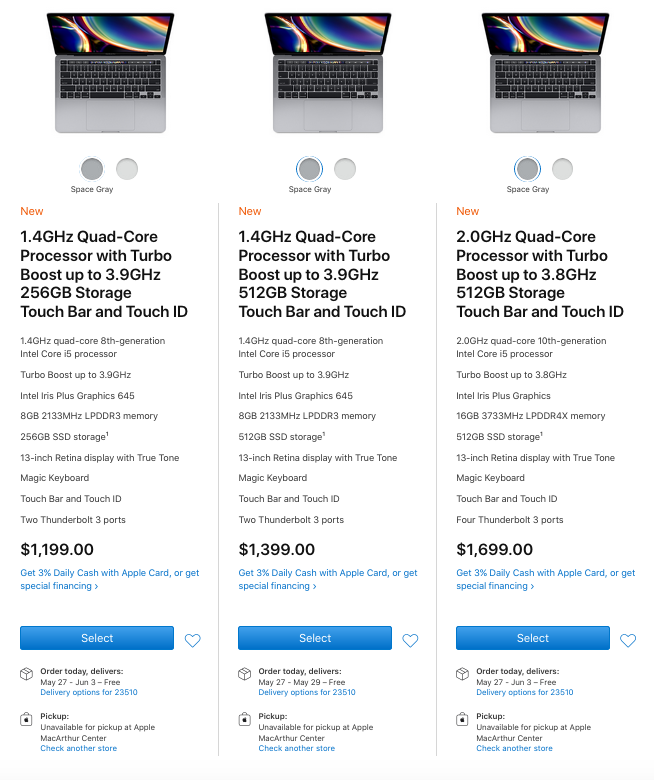The width and height of the screenshot is (654, 780).
Task: Choose Silver color for the $1,399.00 model
Action: coord(345,168)
